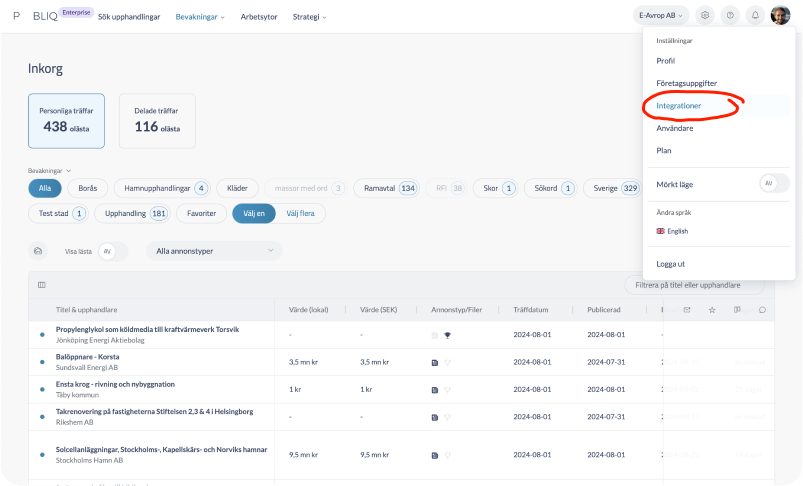Click the trophy icon in Propylenglykol row
The image size is (803, 486).
448,335
